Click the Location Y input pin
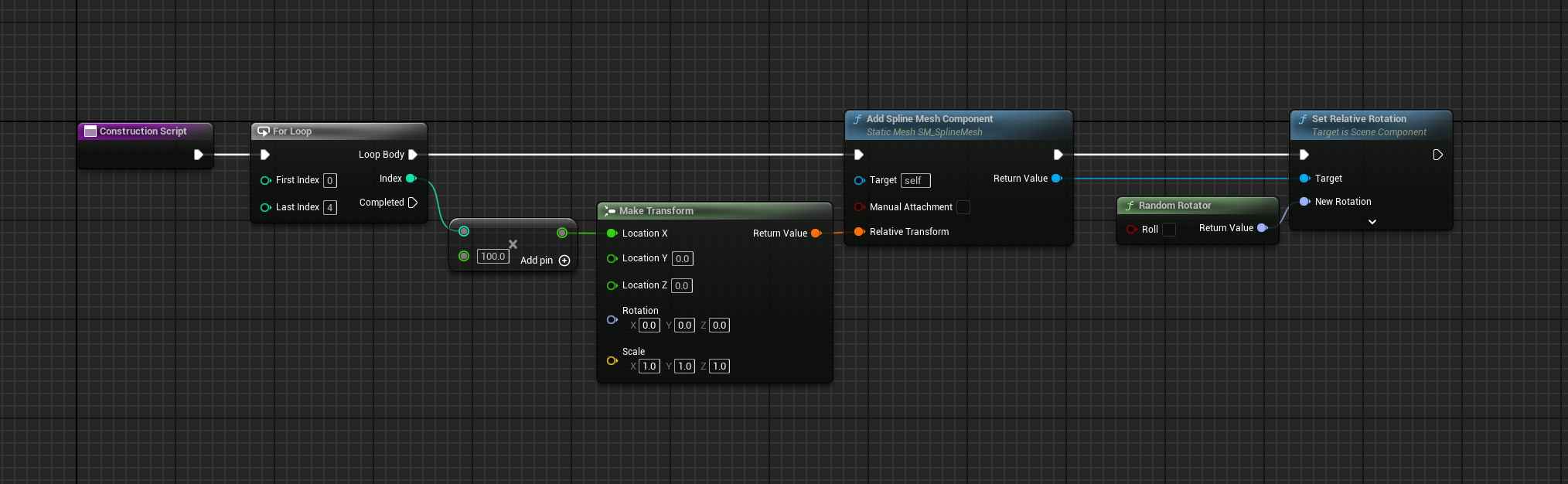This screenshot has height=484, width=1568. pyautogui.click(x=612, y=258)
